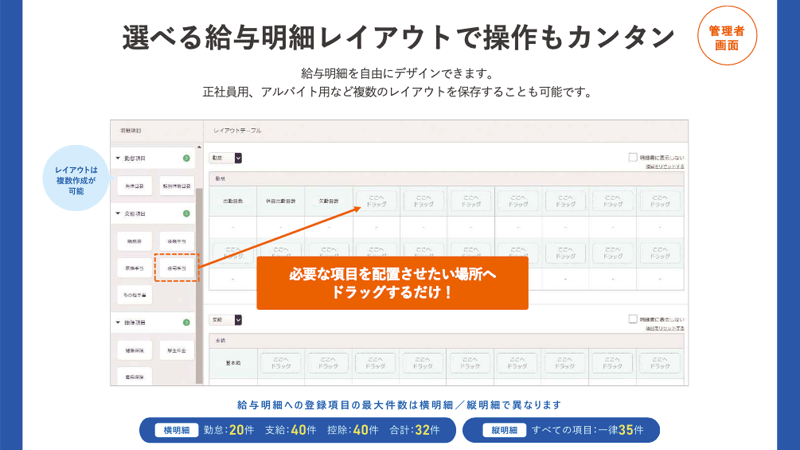Image resolution: width=800 pixels, height=450 pixels.
Task: Click the reset link under lower checkbox
Action: (x=665, y=328)
